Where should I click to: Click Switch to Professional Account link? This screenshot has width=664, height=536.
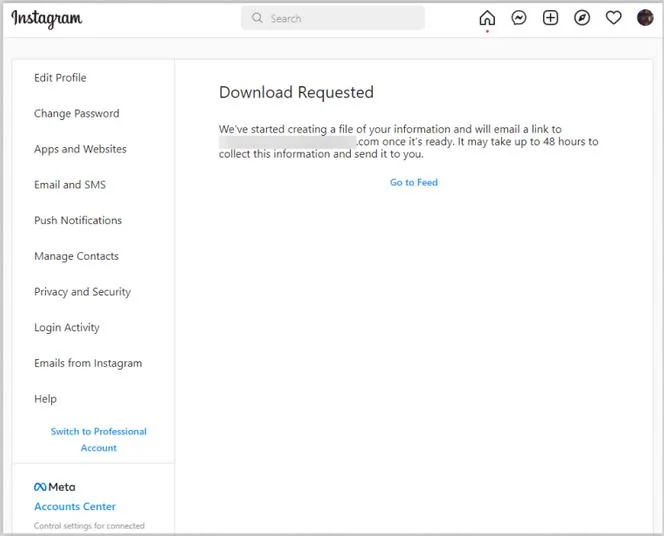99,439
